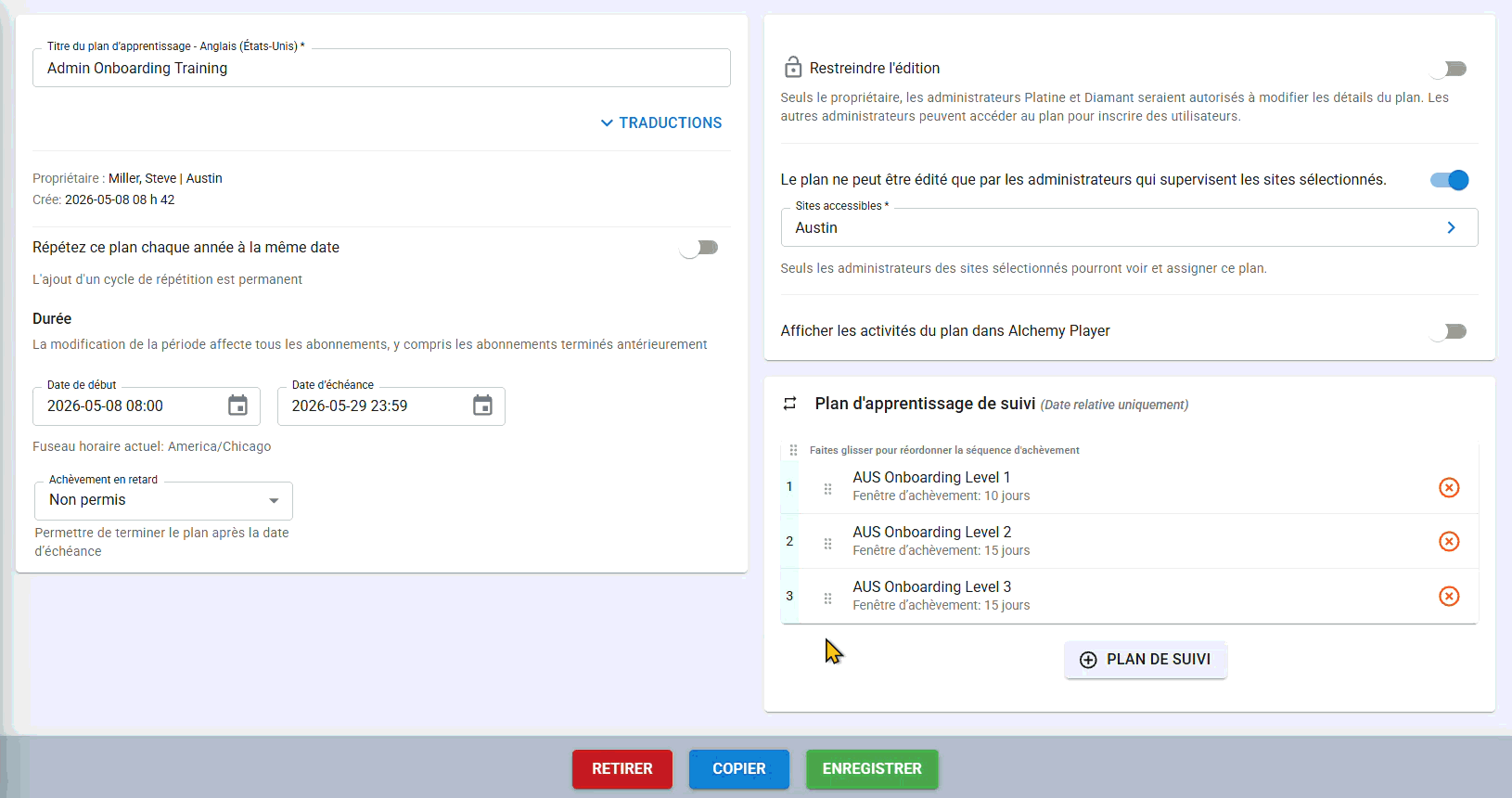Click 'L'ajout d'un cycle de répétition est permanent'
Screen dimensions: 1512x798
167,279
